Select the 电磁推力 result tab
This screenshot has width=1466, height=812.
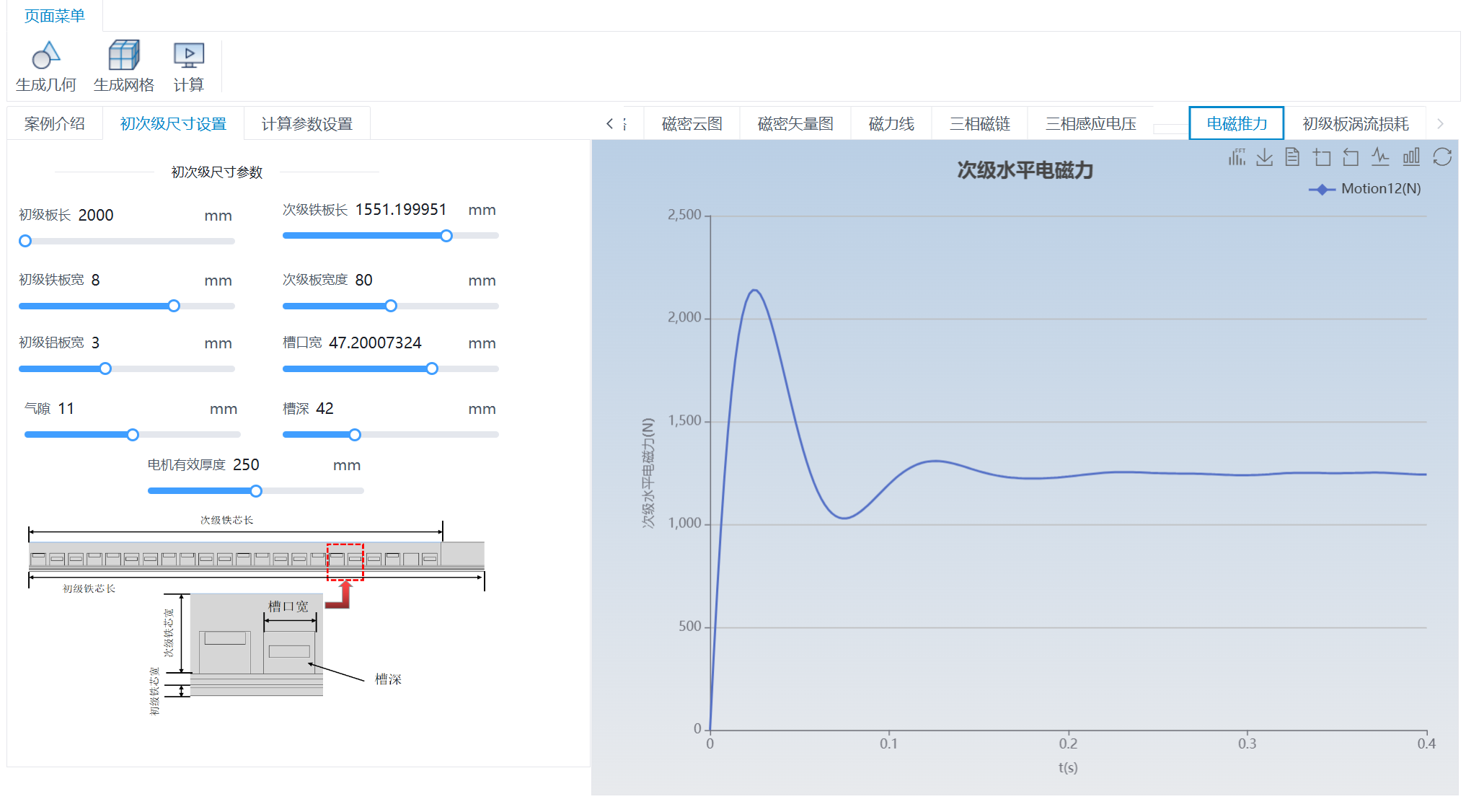pos(1237,124)
